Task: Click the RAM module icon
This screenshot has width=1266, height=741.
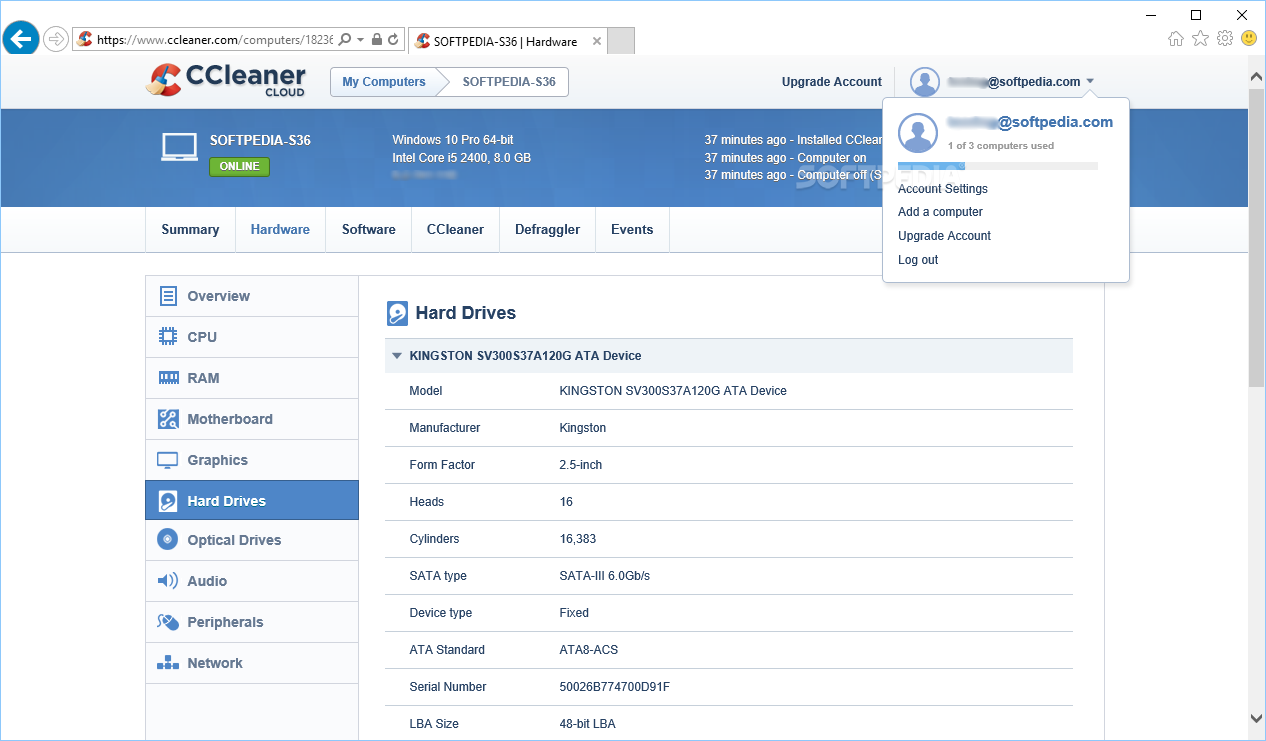Action: (x=168, y=378)
